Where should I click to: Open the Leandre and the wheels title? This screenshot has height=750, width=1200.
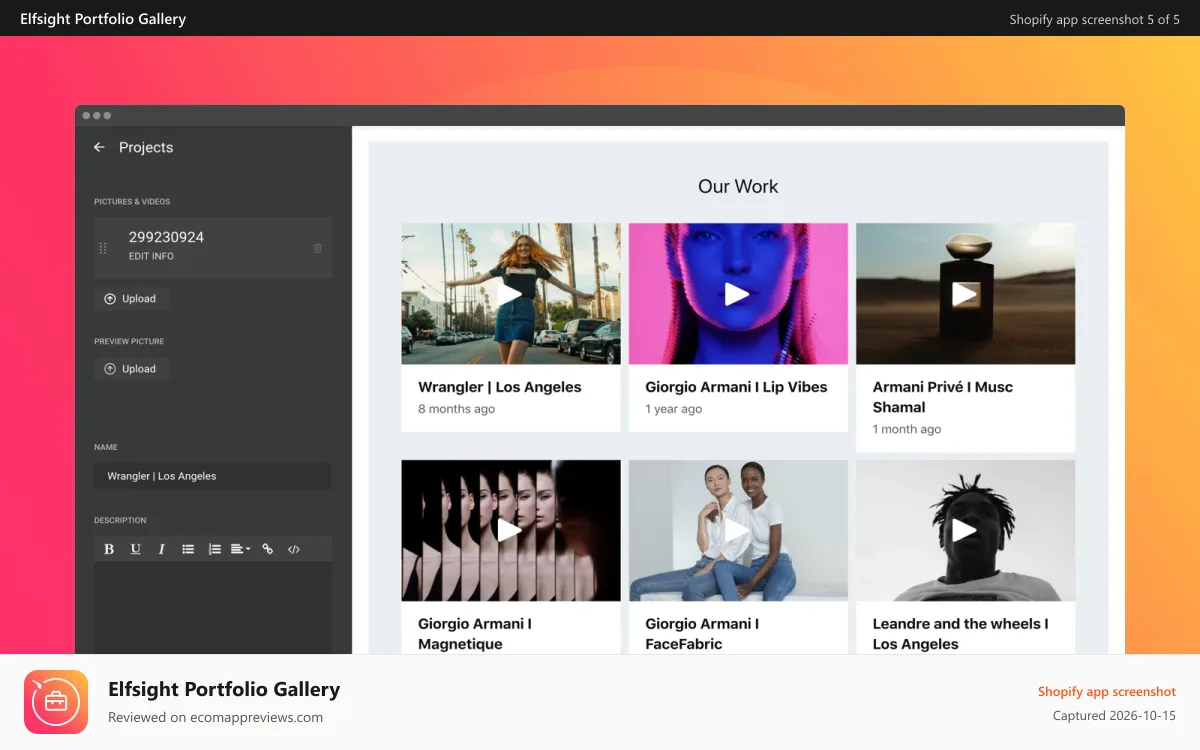click(960, 634)
